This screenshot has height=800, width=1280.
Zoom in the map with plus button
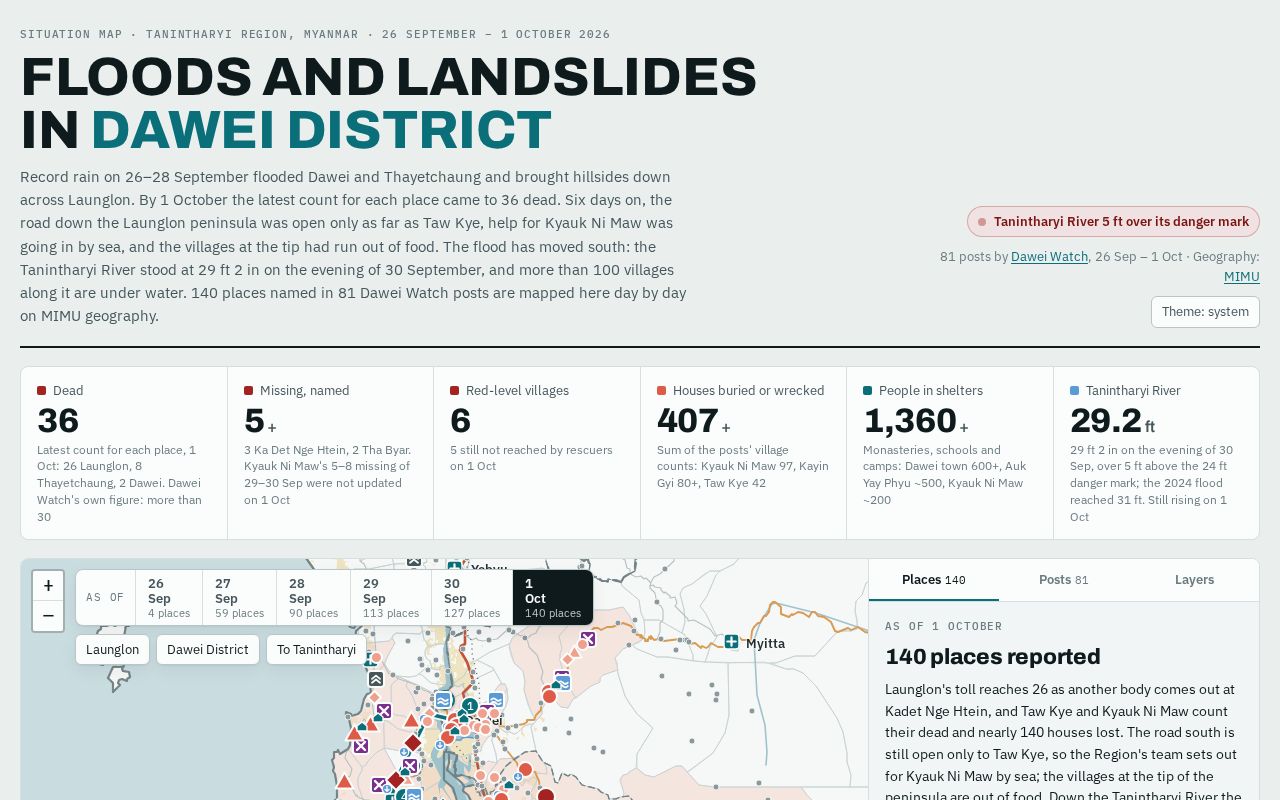(x=48, y=586)
